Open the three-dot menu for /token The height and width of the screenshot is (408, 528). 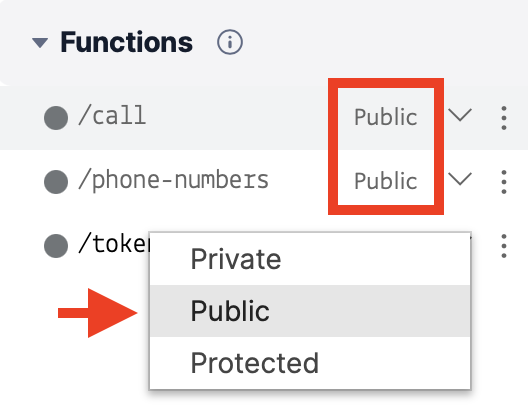504,246
